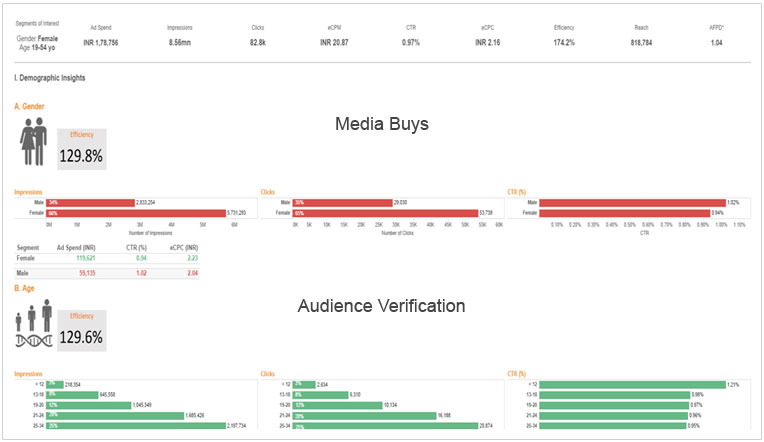Click the Age 19-54 yo segment label
Viewport: 764px width, 442px height.
[x=37, y=48]
